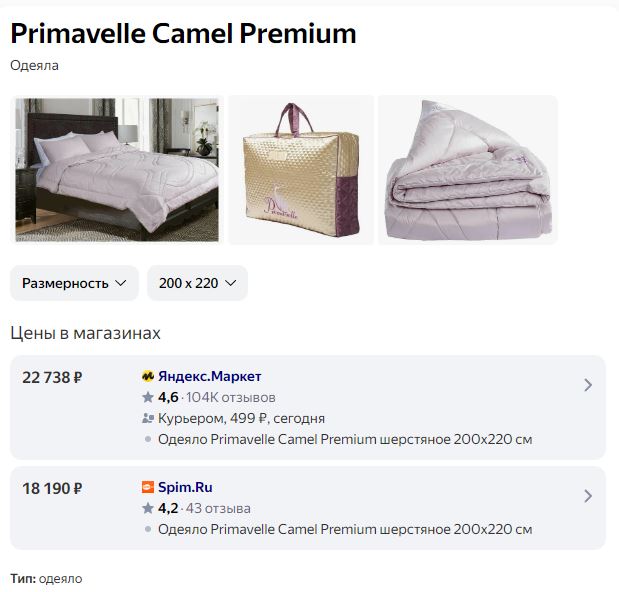Open the Яндекс.Маркет offer via right chevron

pyautogui.click(x=588, y=385)
